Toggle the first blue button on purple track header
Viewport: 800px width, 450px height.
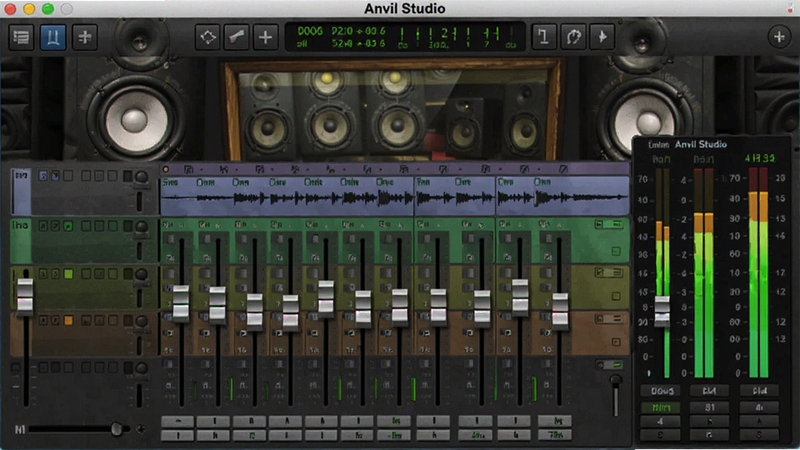click(43, 176)
